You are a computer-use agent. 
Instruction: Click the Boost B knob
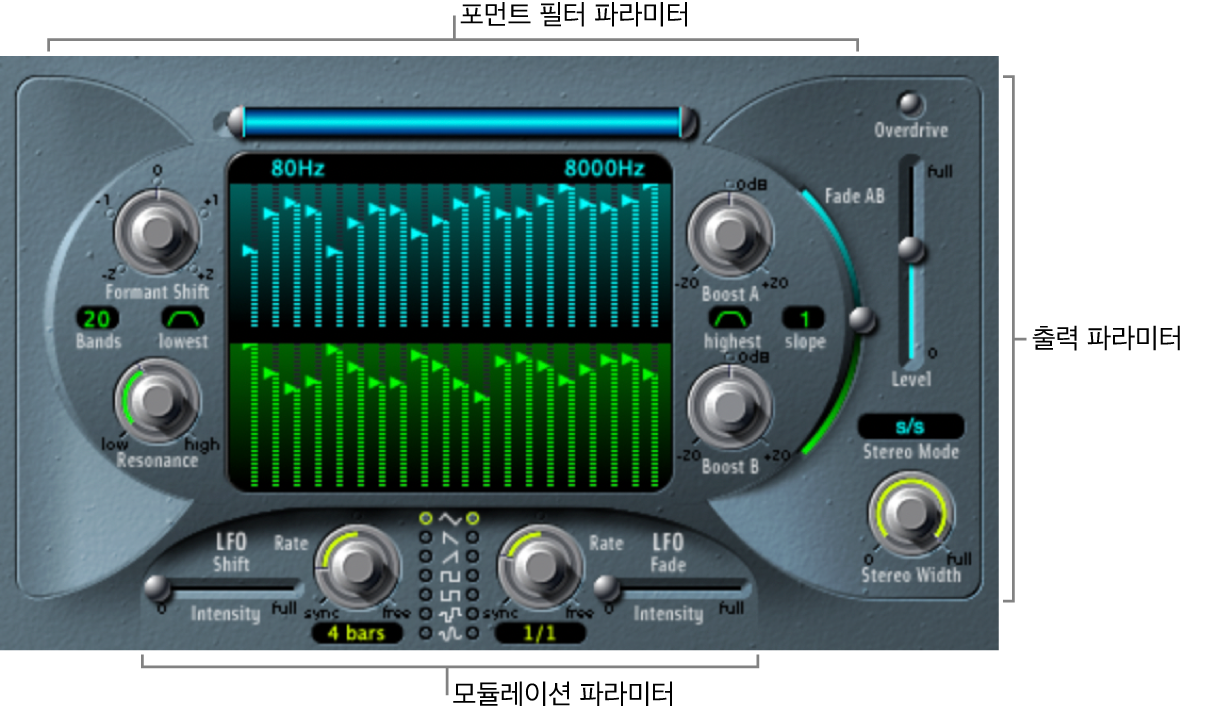730,407
